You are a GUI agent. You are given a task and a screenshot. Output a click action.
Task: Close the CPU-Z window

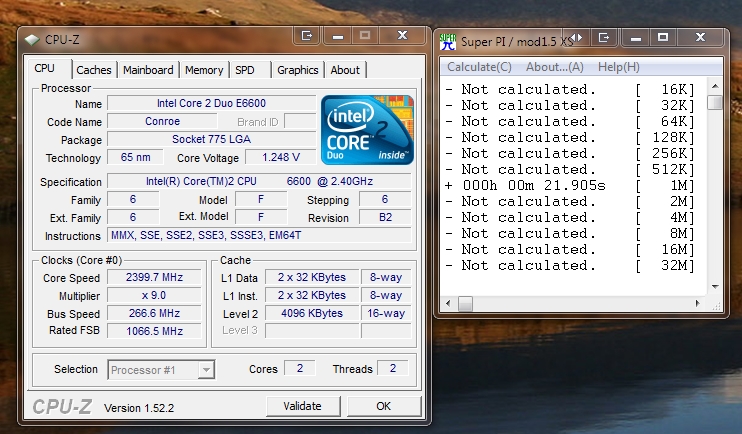[402, 35]
